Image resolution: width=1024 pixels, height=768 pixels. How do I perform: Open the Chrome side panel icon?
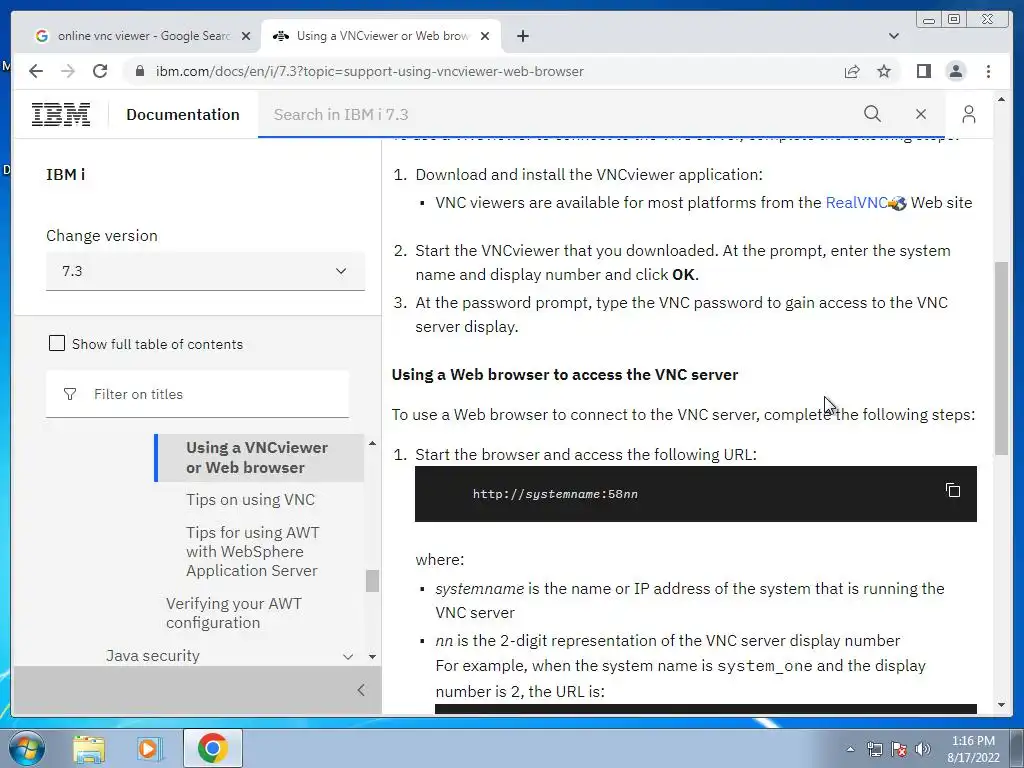[x=923, y=71]
